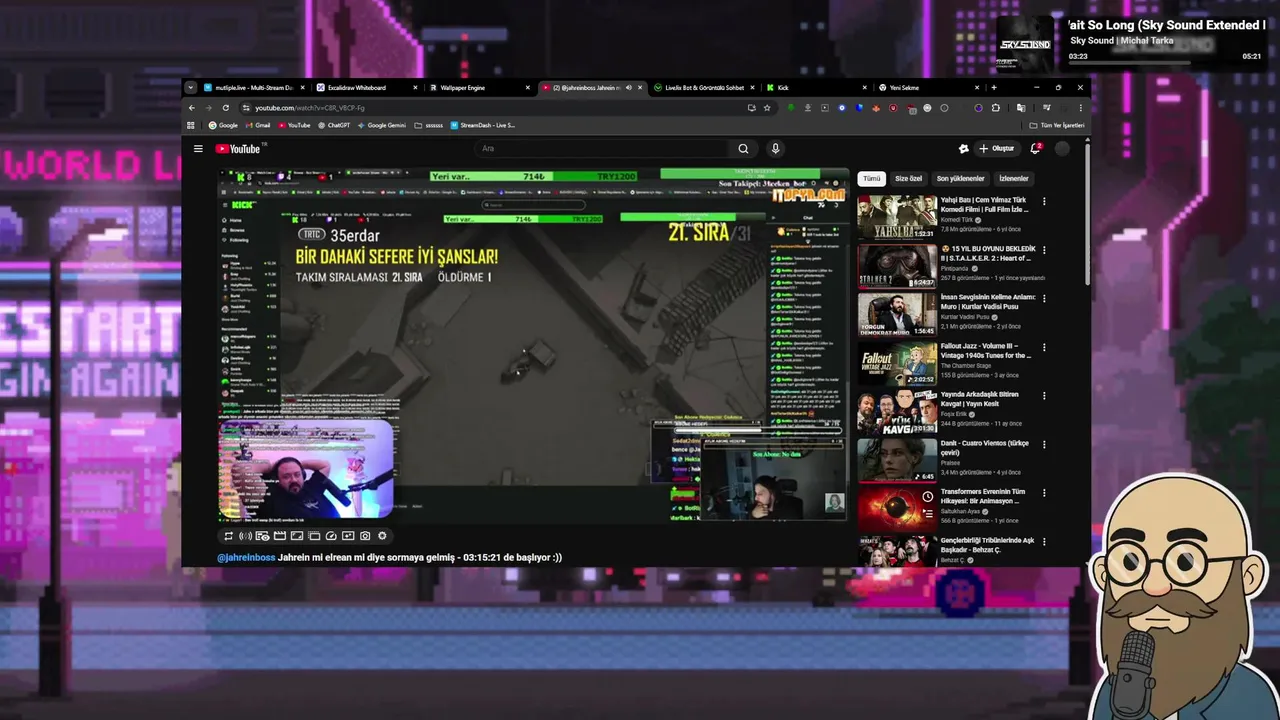
Task: Click the Oluştur create button
Action: [997, 149]
